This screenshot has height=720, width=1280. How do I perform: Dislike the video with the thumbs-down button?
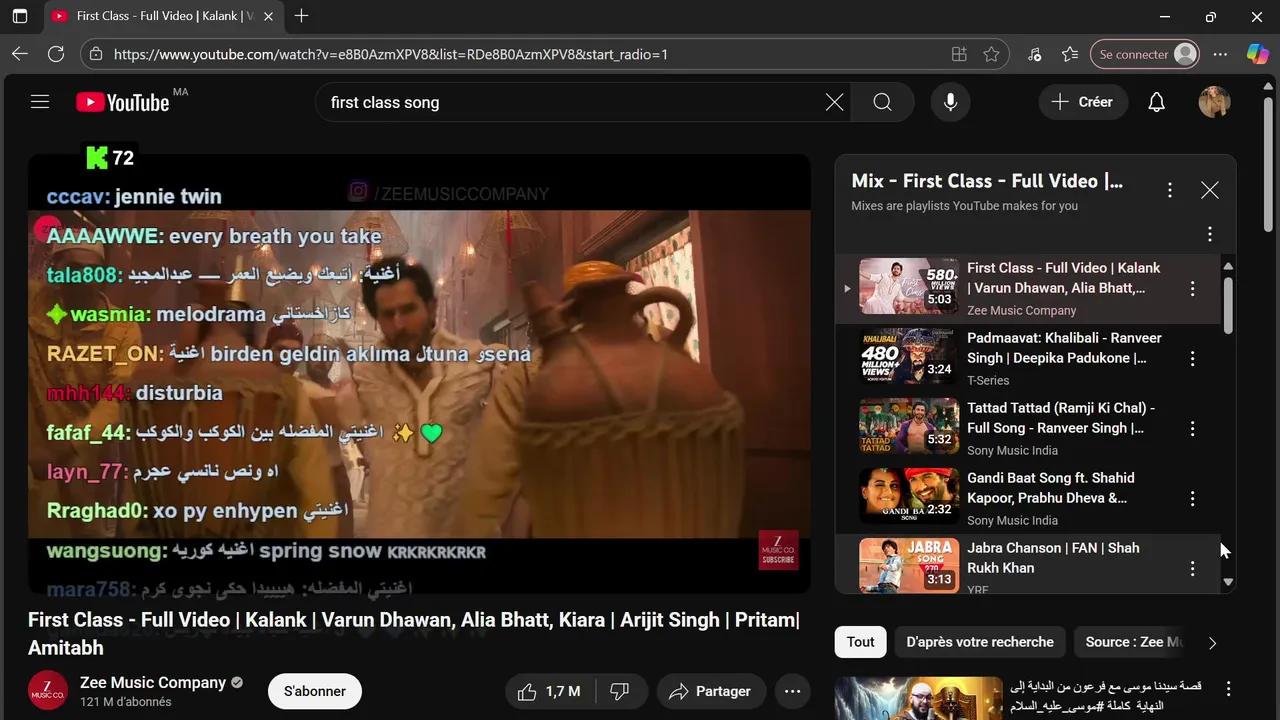[x=620, y=691]
